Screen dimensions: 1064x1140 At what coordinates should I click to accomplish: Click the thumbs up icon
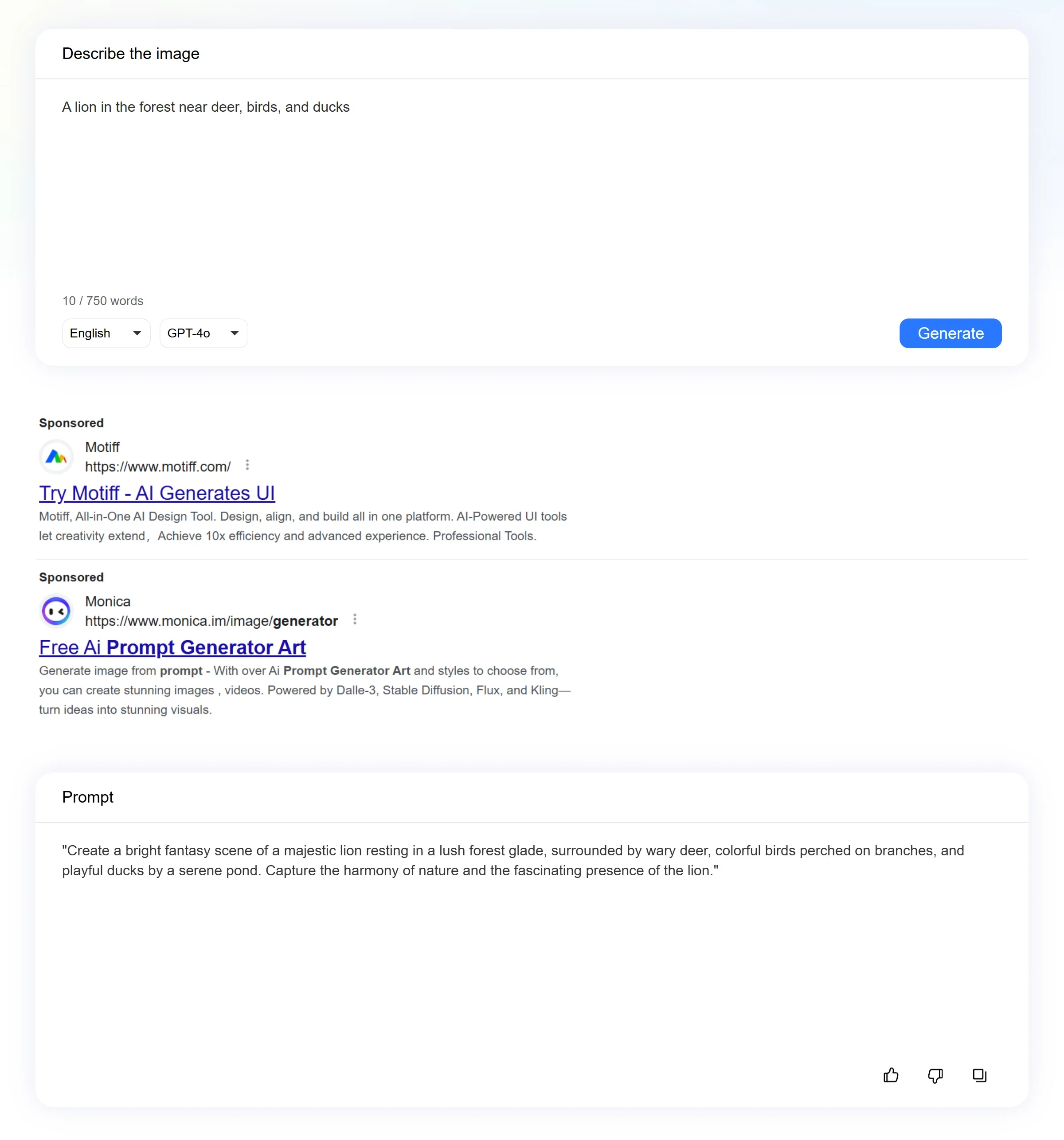click(891, 1075)
